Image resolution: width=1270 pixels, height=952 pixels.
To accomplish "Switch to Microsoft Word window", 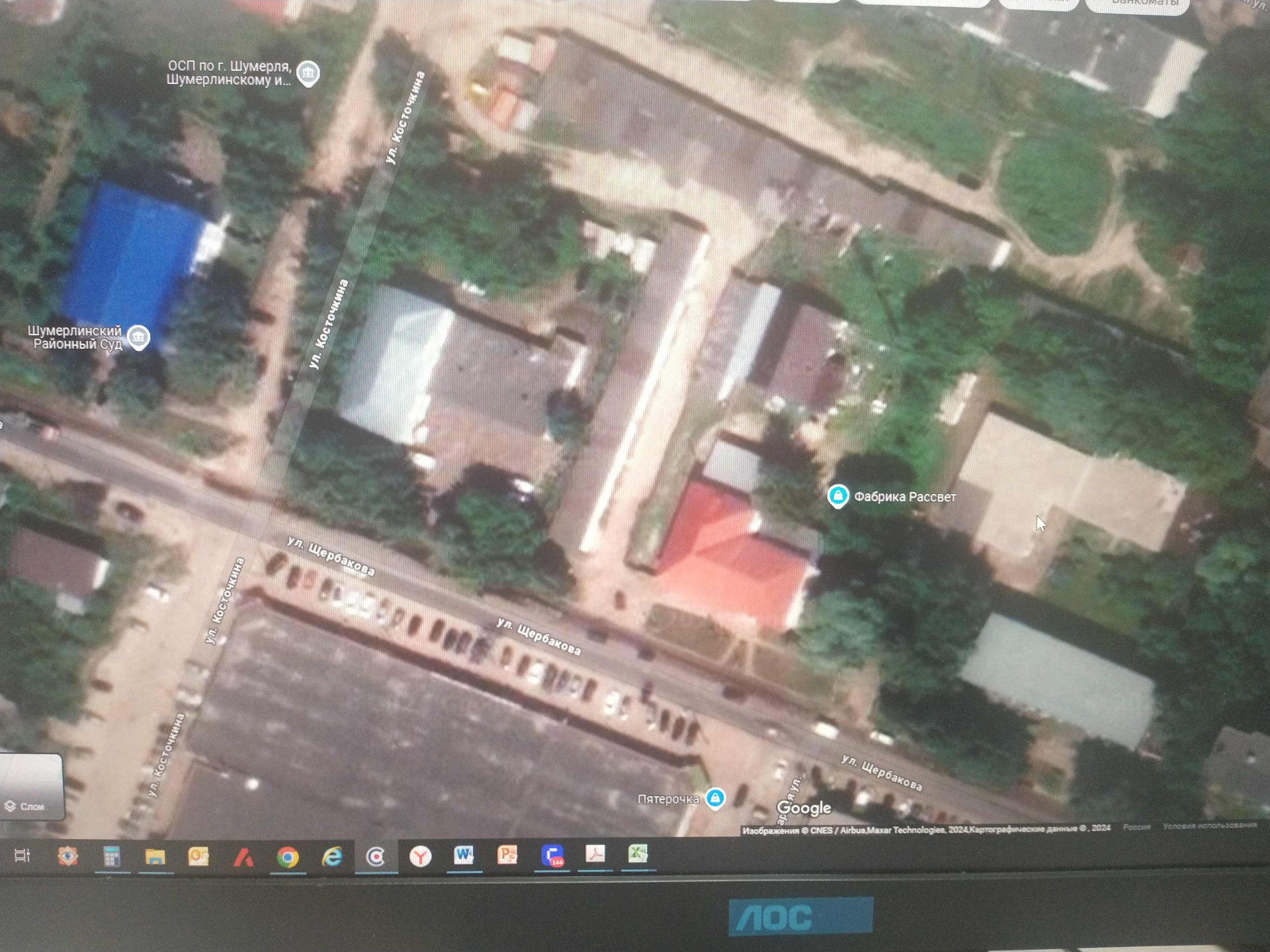I will point(464,855).
